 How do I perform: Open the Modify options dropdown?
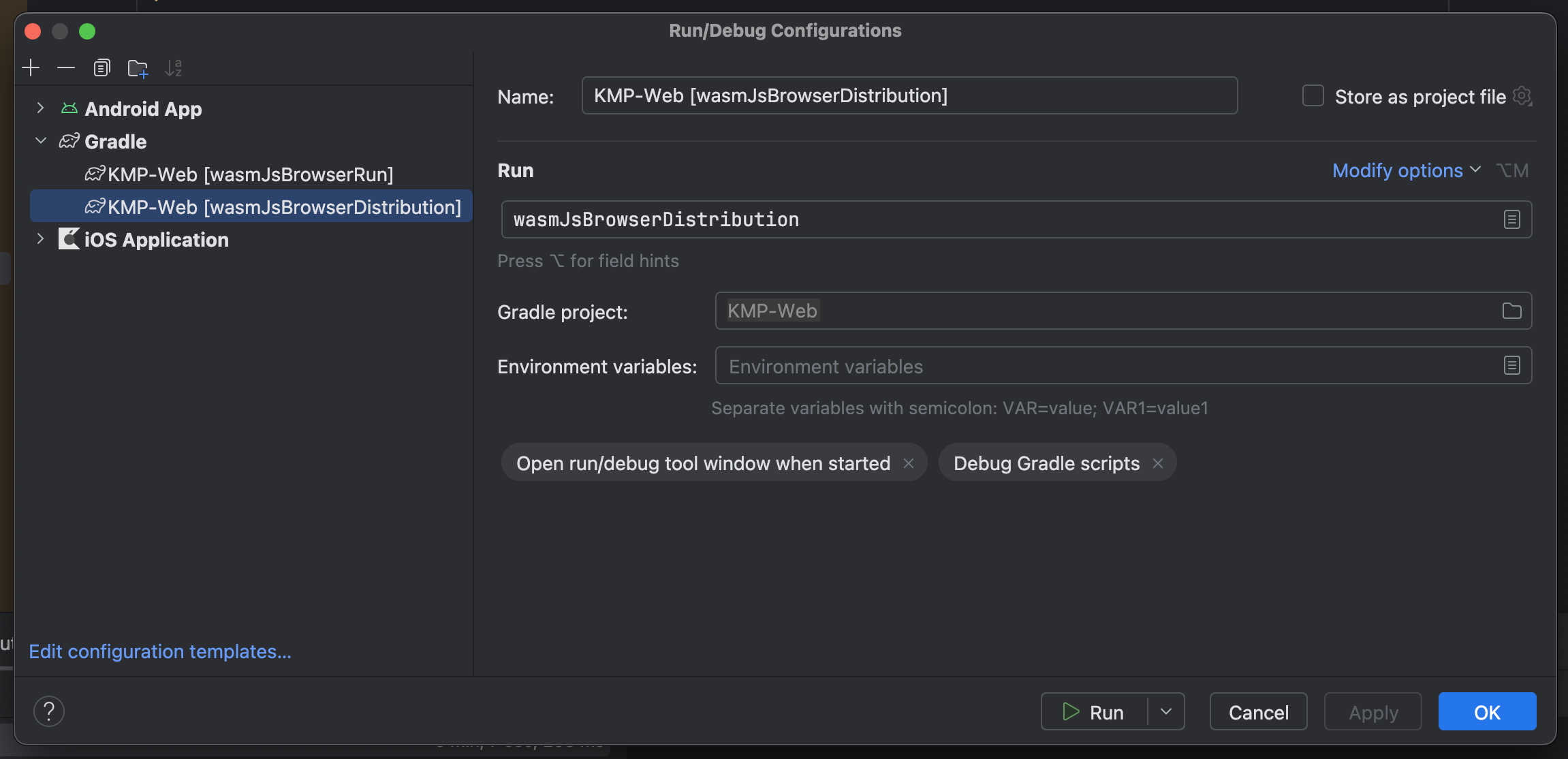coord(1406,170)
